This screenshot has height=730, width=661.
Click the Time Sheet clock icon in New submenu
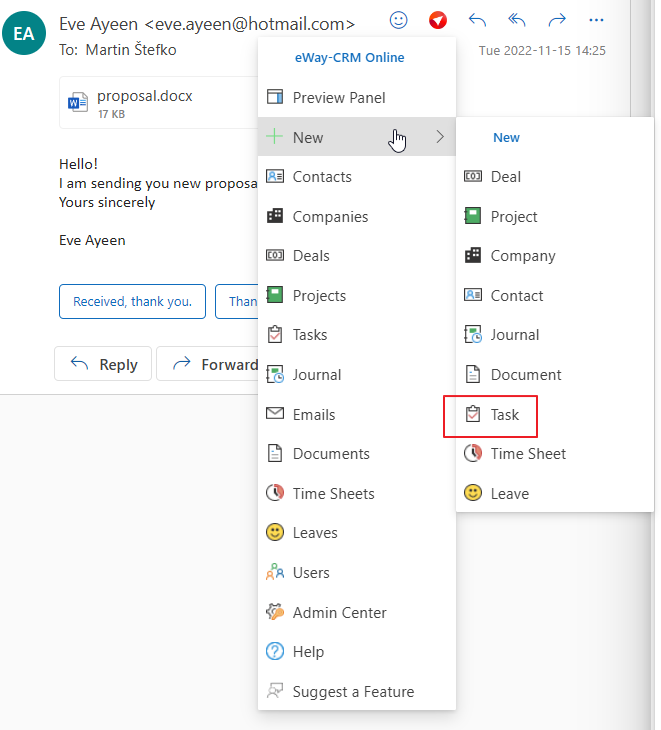click(472, 453)
